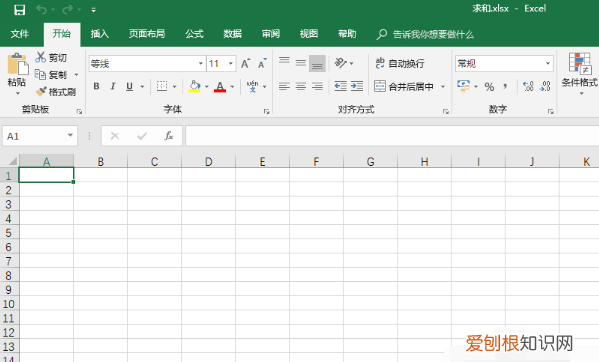Screen dimensions: 599x362
Task: Select bottom align icon
Action: [317, 63]
